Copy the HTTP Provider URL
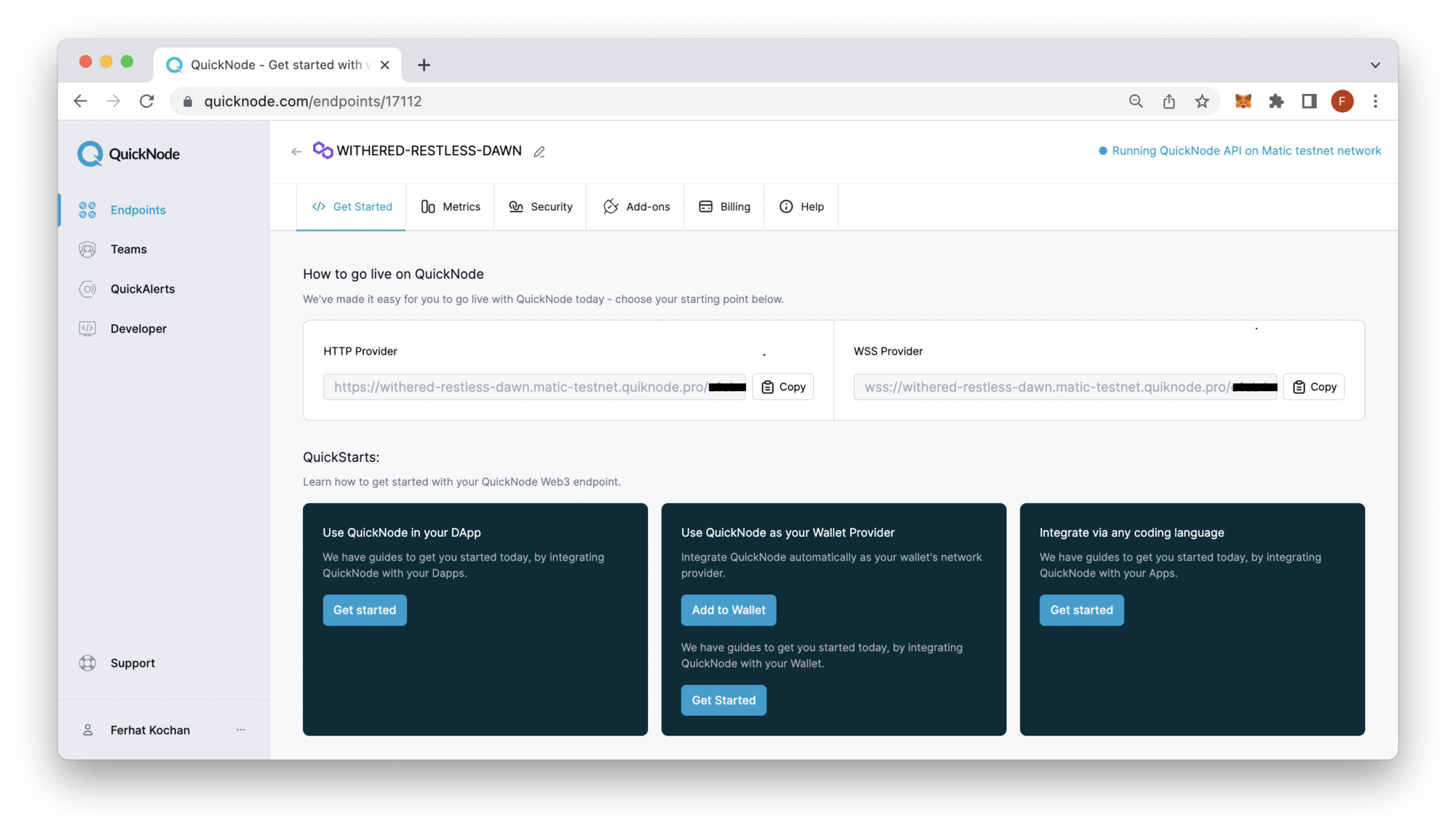1456x836 pixels. (783, 387)
